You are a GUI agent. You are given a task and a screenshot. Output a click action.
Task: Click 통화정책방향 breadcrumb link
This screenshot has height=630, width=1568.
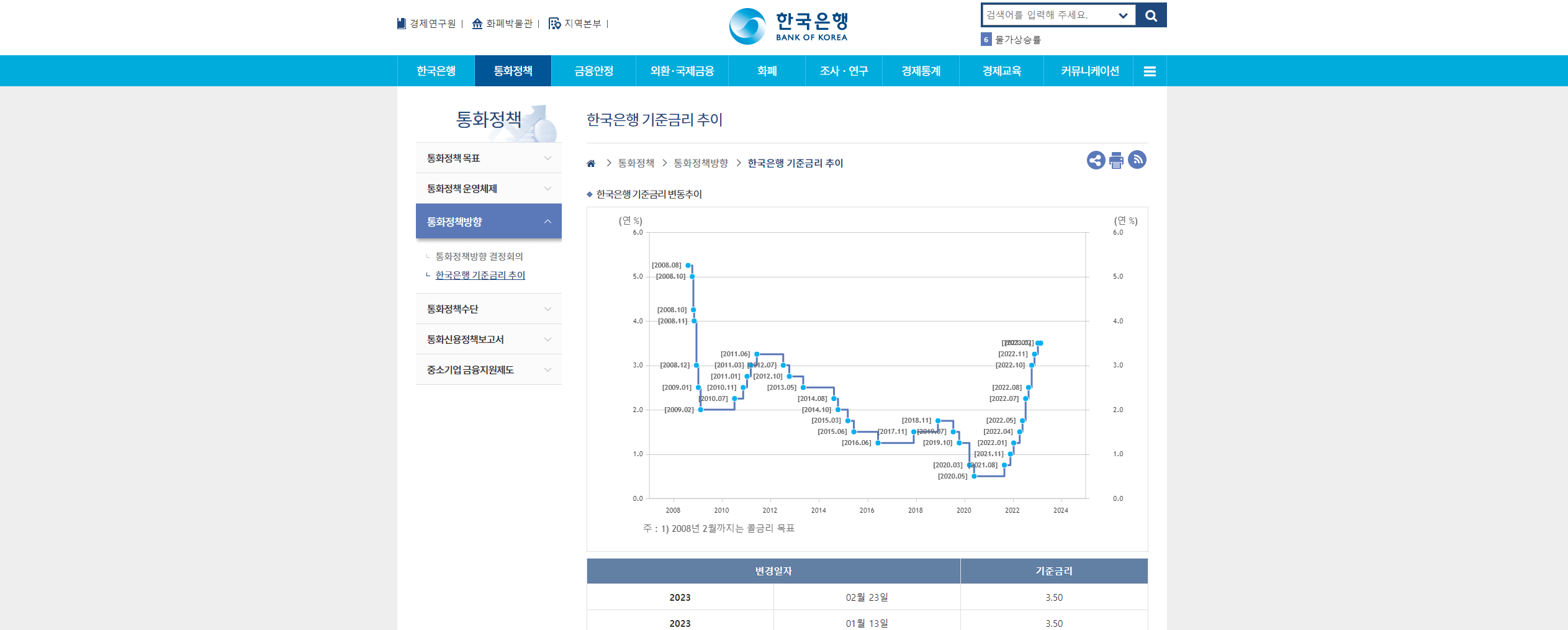[701, 163]
